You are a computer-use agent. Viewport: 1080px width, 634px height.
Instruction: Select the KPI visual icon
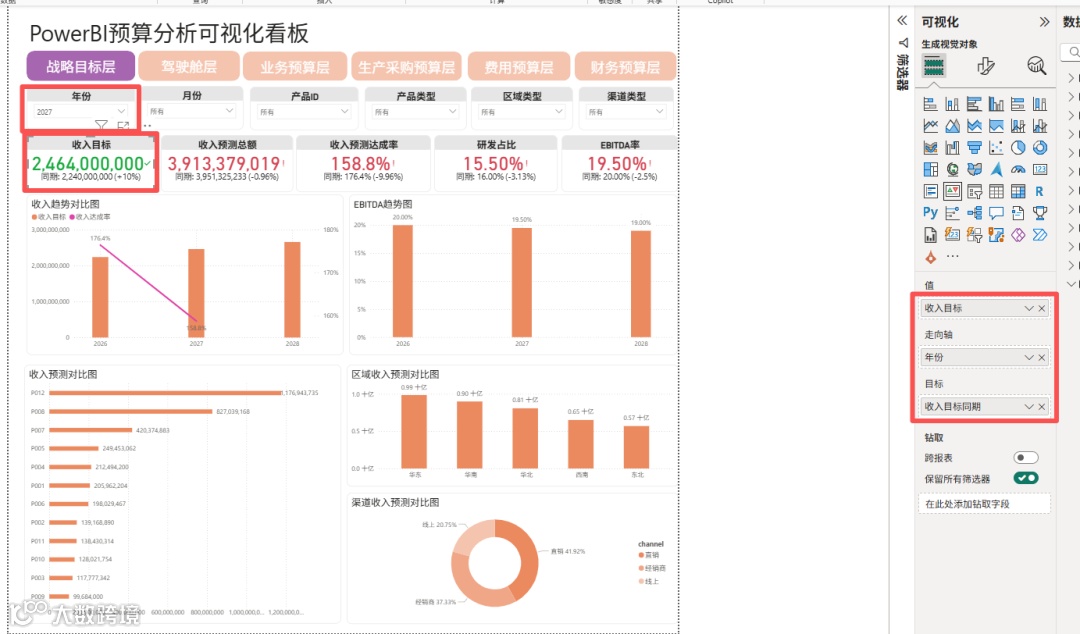(953, 191)
